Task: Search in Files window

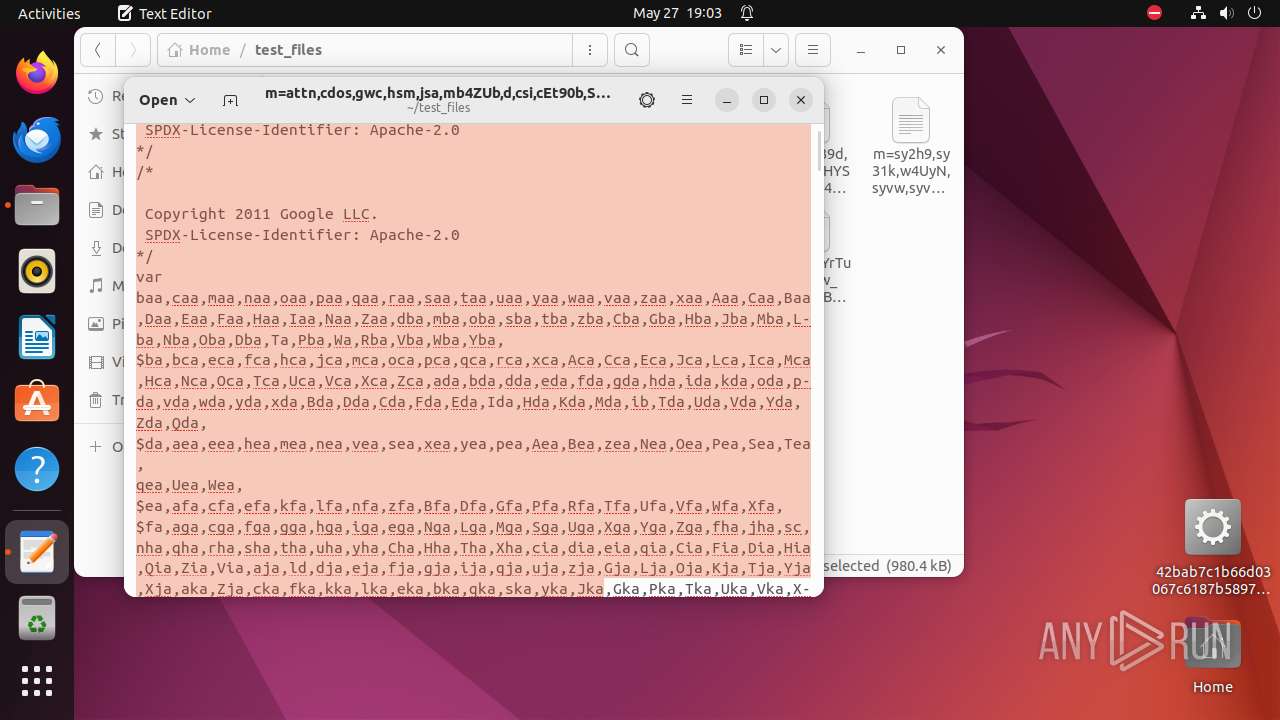Action: tap(631, 50)
